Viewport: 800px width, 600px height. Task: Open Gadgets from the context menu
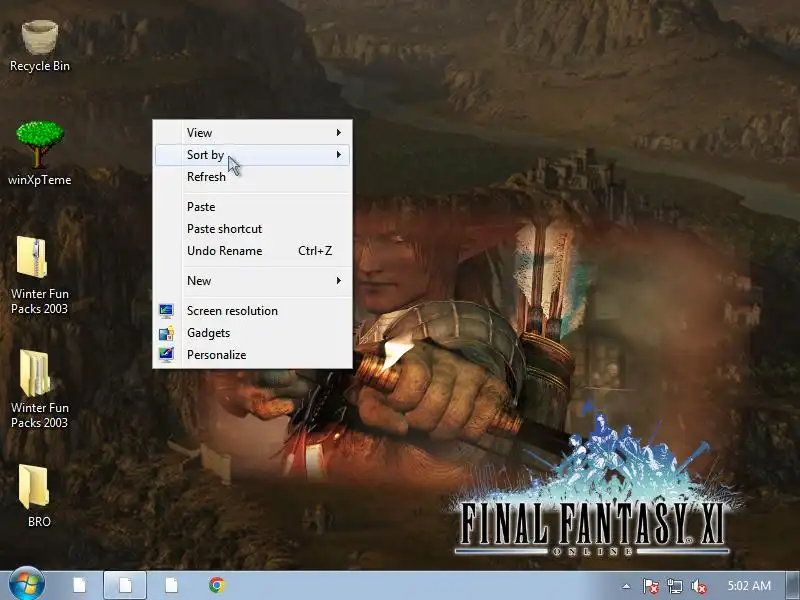[253, 333]
